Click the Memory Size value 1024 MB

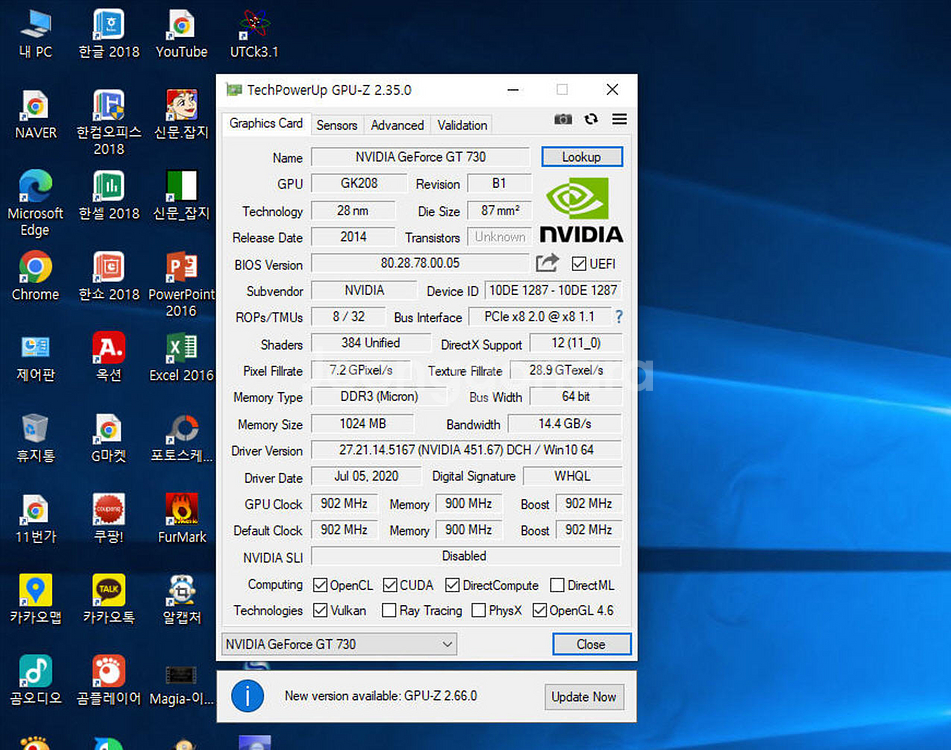click(362, 424)
